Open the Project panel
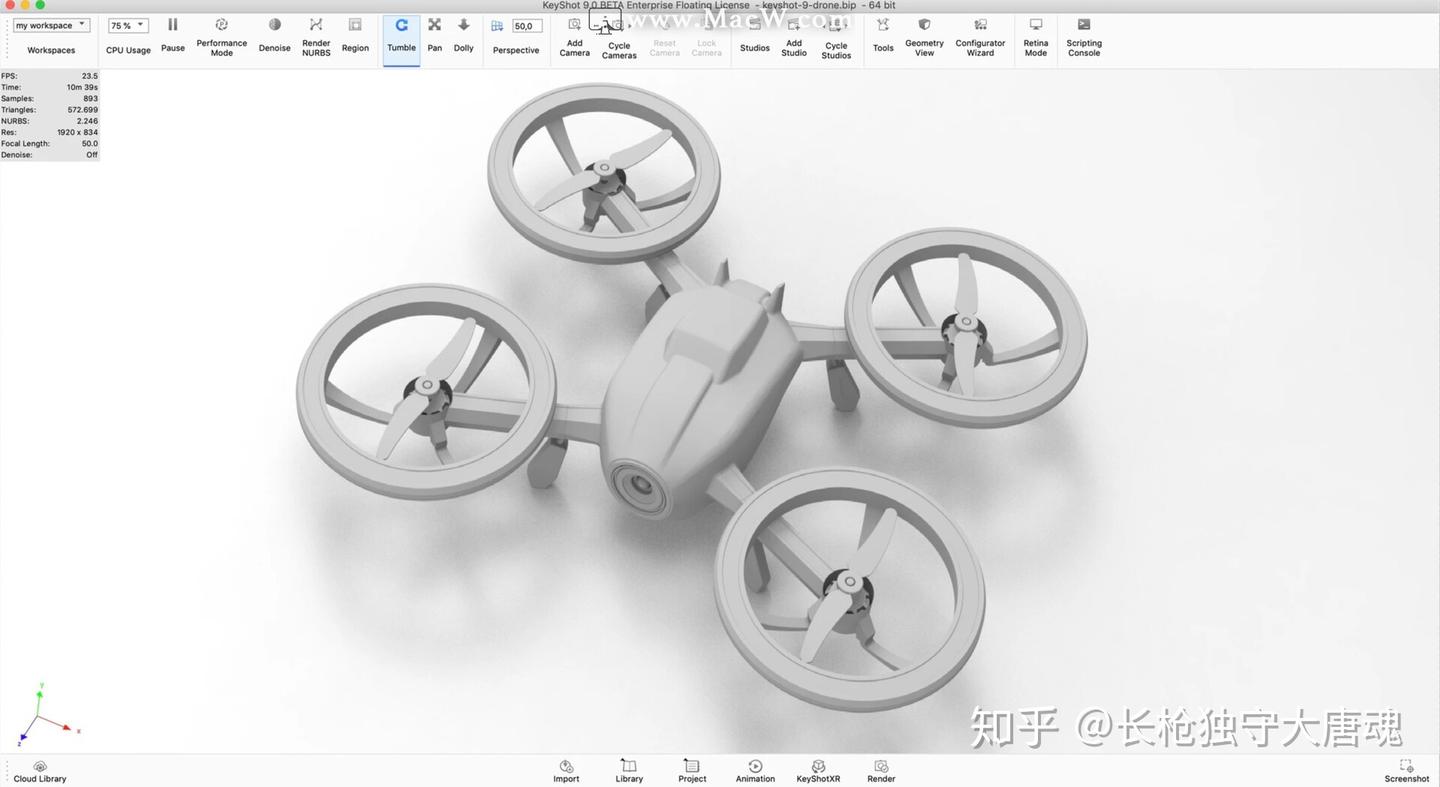1440x787 pixels. 691,766
